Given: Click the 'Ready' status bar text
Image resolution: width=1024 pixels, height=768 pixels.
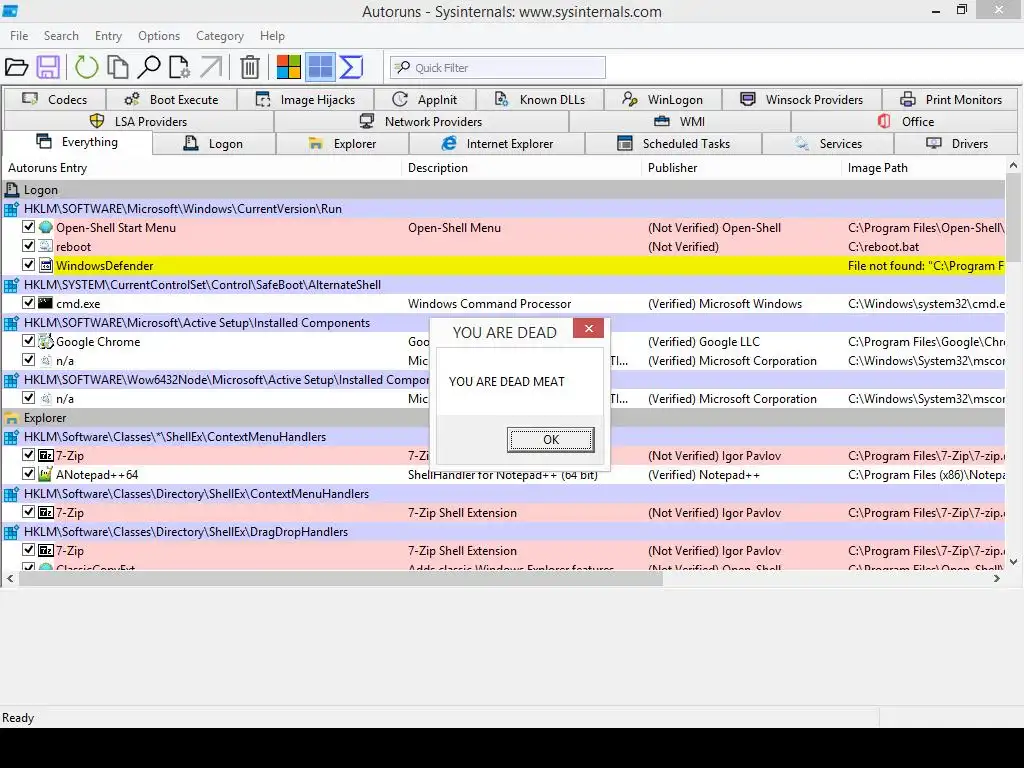Looking at the screenshot, I should tap(18, 718).
